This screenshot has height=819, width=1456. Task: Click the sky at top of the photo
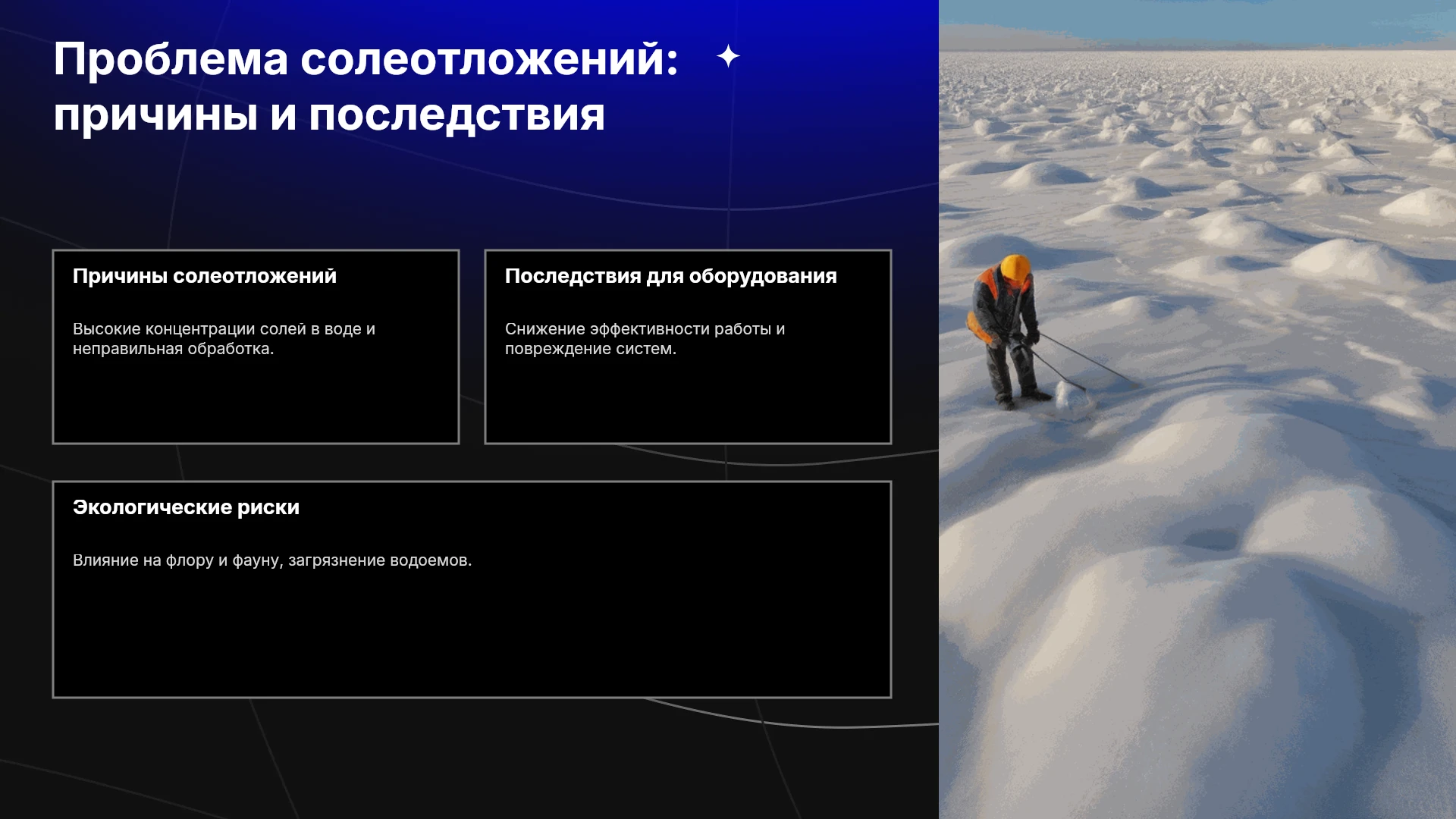(x=1197, y=19)
